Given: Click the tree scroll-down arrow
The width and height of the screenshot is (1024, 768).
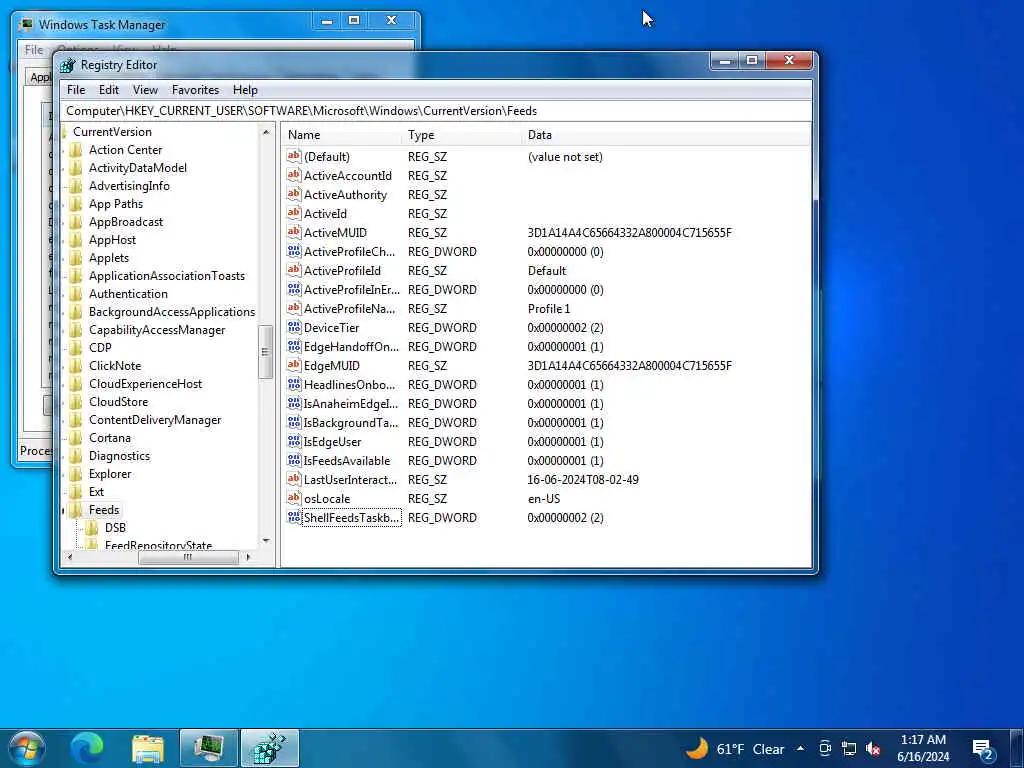Looking at the screenshot, I should tap(266, 540).
